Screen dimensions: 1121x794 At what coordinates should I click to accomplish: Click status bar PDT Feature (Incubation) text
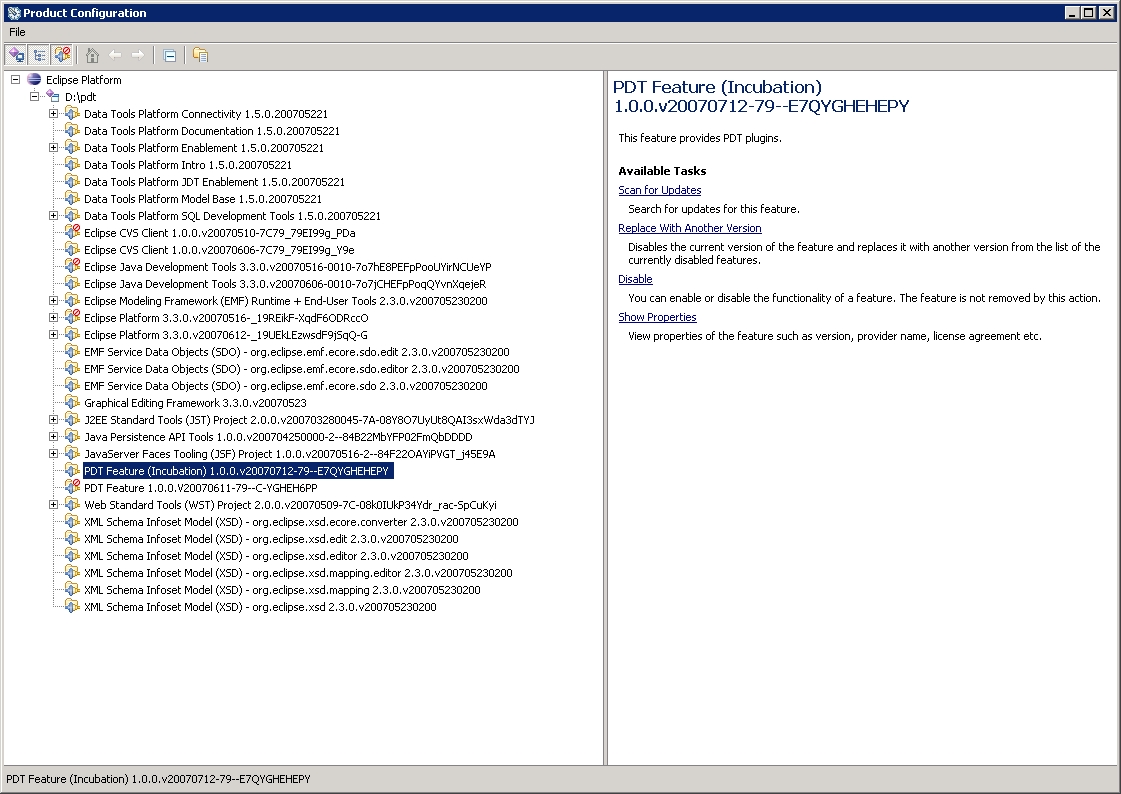coord(158,779)
